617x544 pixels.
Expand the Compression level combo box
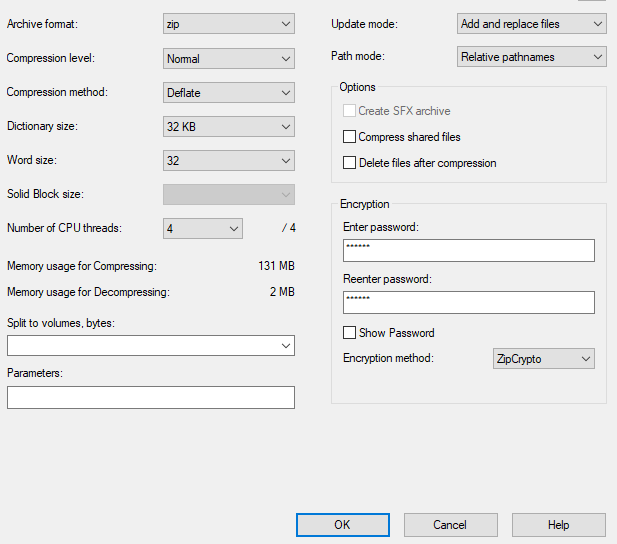tap(229, 59)
